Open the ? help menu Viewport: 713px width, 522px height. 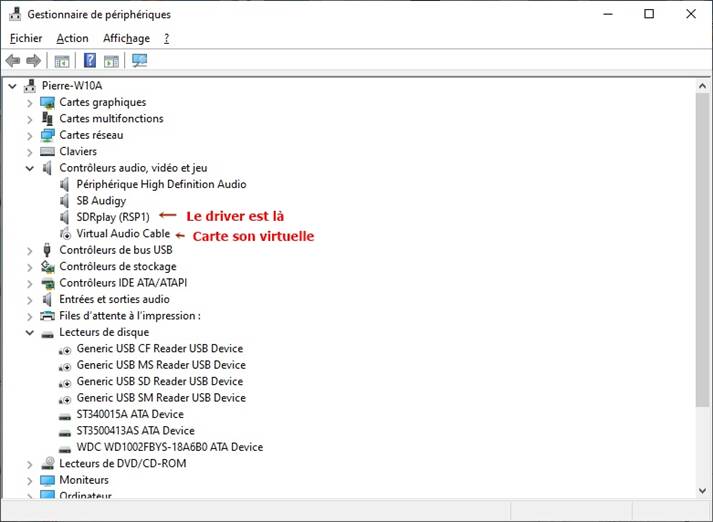pos(166,38)
